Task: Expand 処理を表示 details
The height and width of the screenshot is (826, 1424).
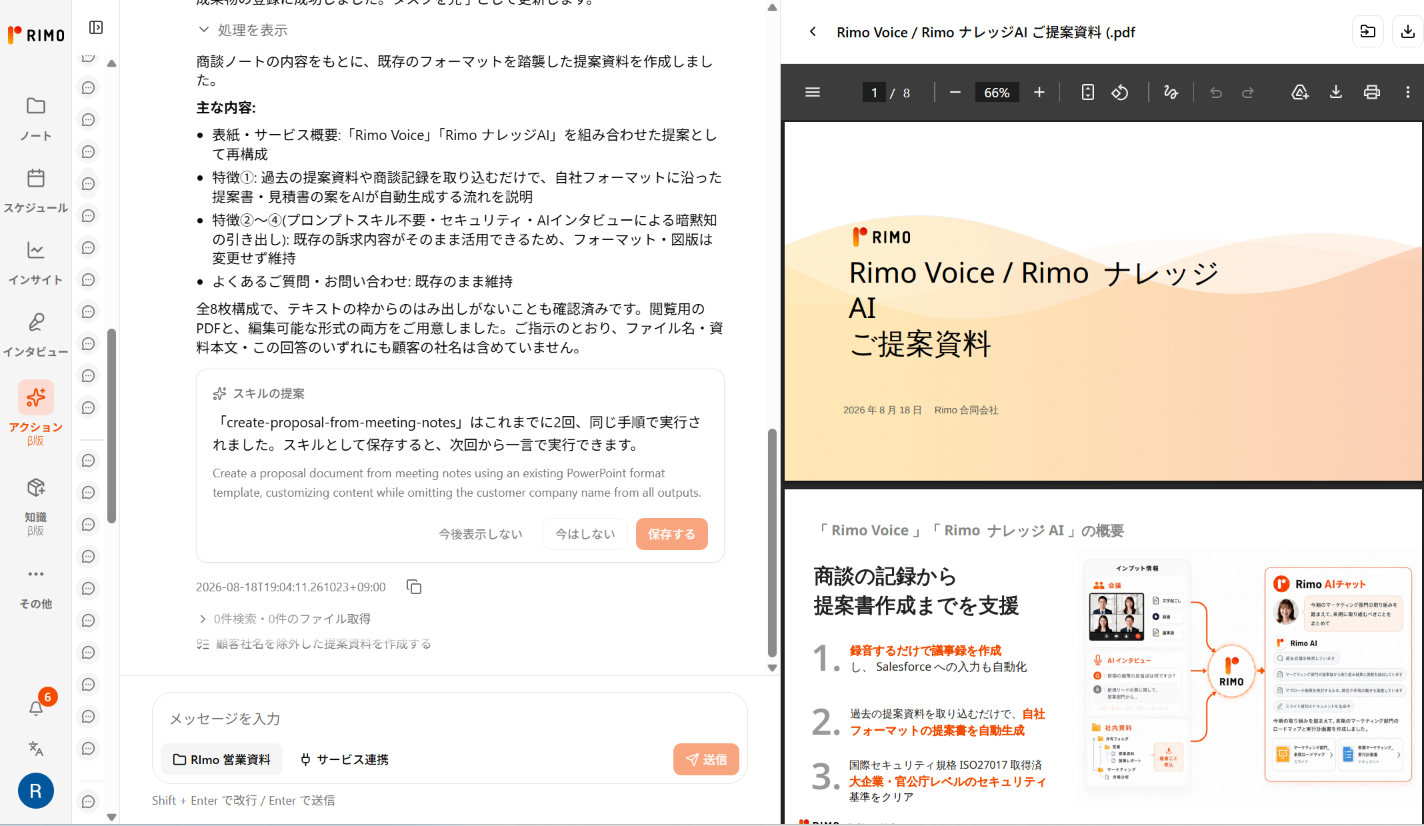Action: (x=243, y=30)
